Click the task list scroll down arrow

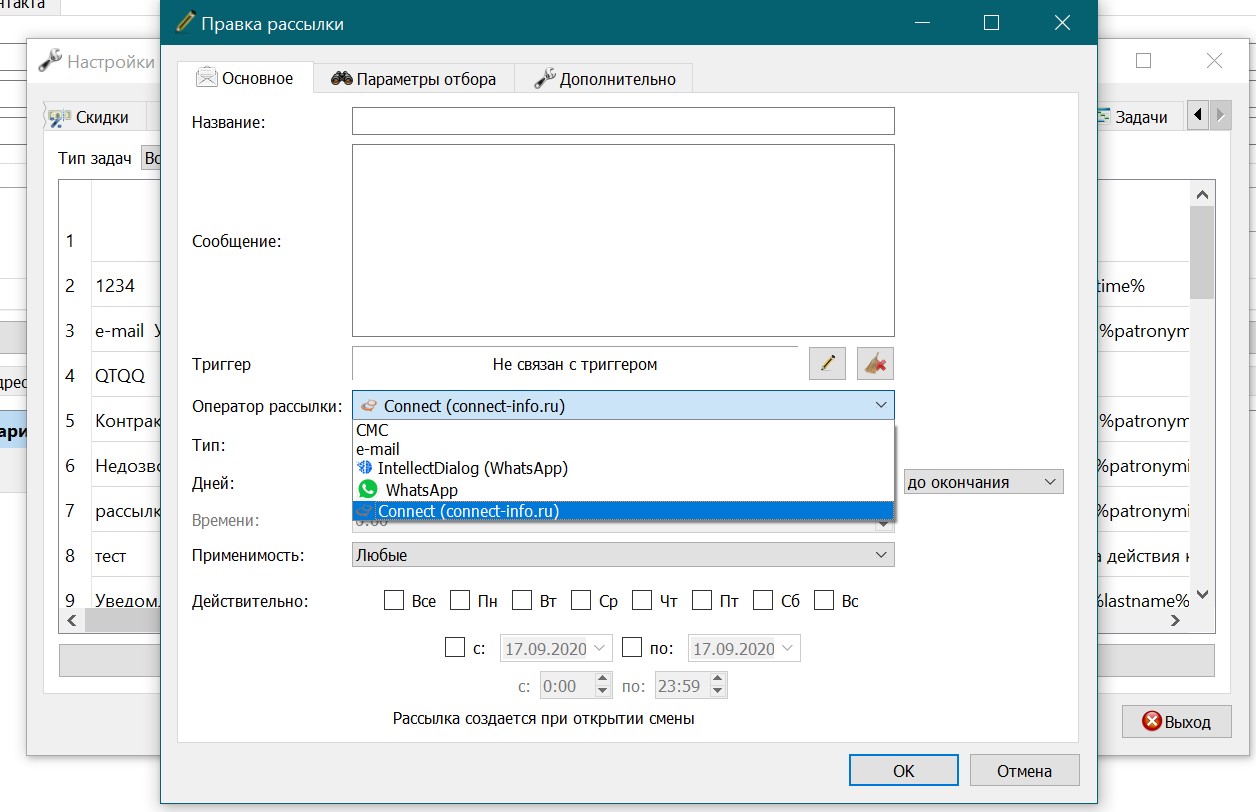(1203, 594)
